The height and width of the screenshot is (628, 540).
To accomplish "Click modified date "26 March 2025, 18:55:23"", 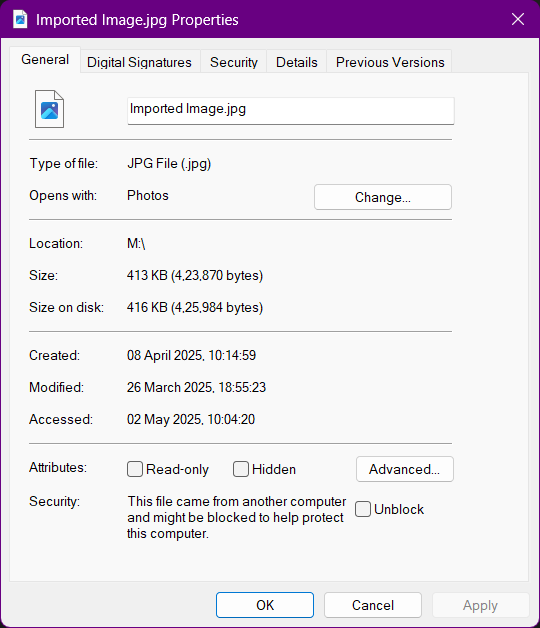I will click(x=196, y=387).
